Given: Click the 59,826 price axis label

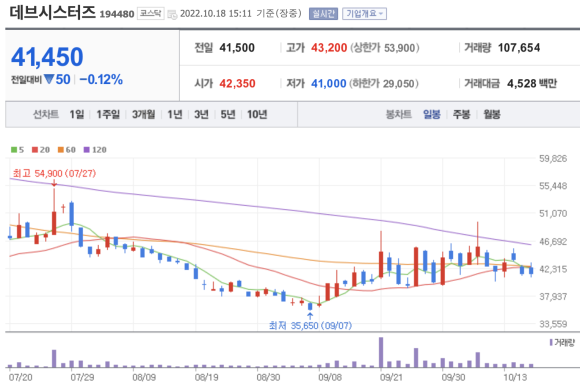Looking at the screenshot, I should (x=553, y=159).
